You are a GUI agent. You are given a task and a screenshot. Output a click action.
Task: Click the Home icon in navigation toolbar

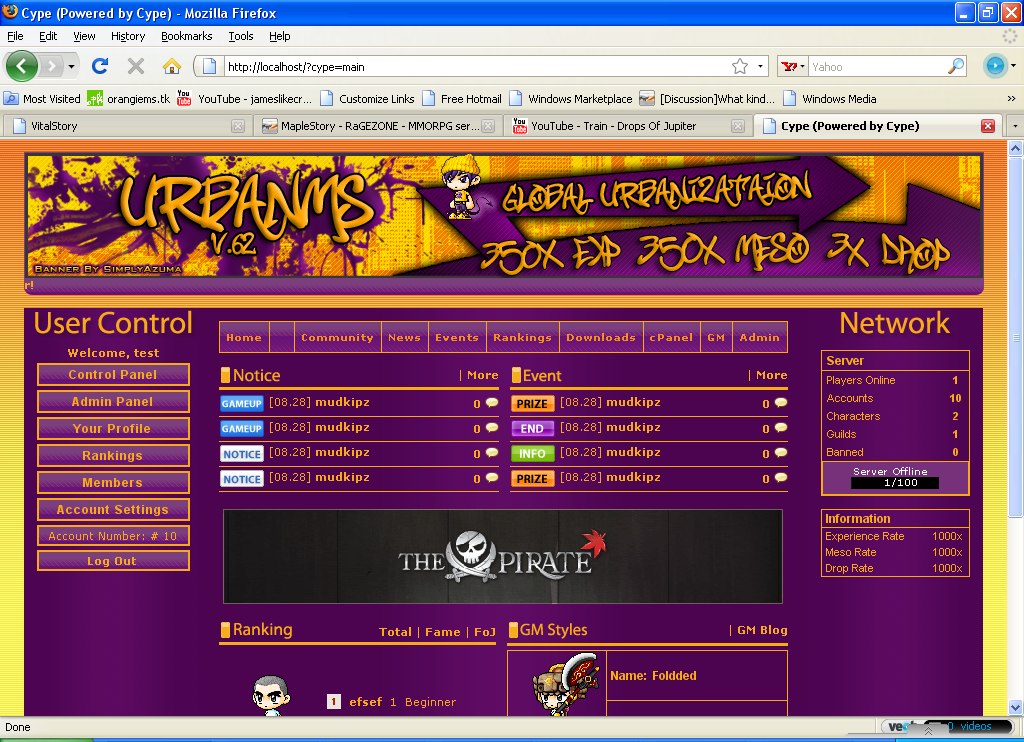coord(172,66)
